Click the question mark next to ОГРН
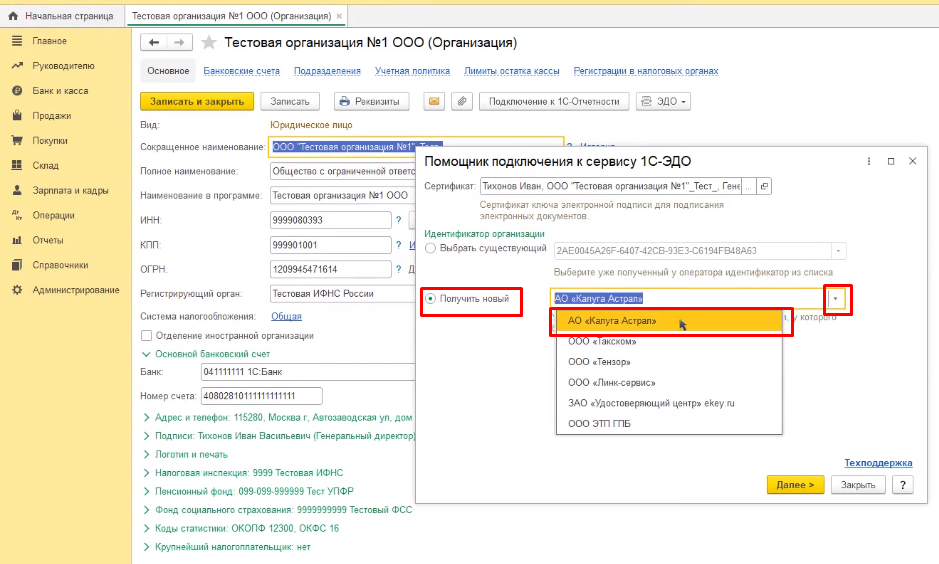 click(398, 269)
